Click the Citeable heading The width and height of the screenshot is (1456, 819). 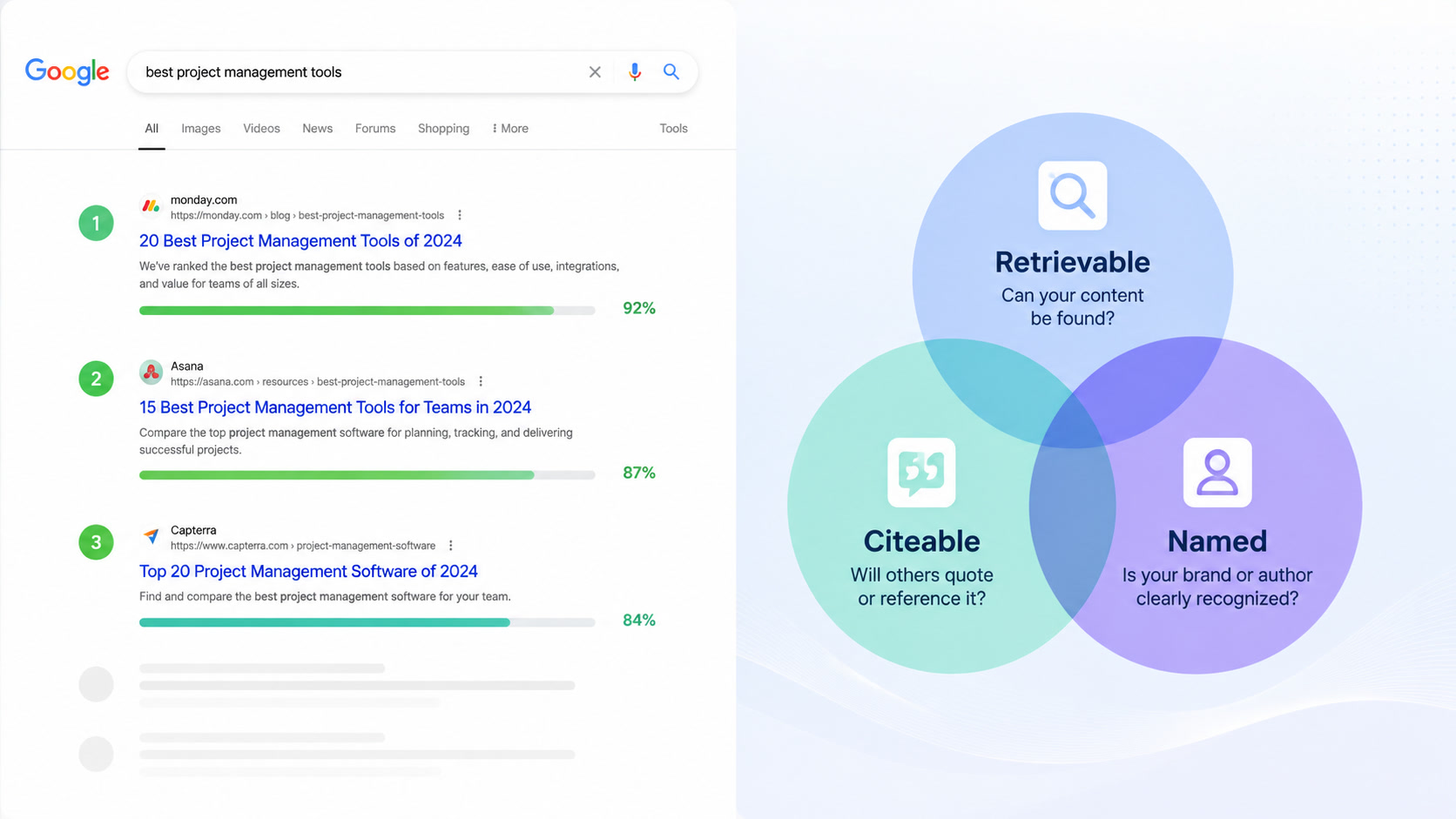coord(921,541)
